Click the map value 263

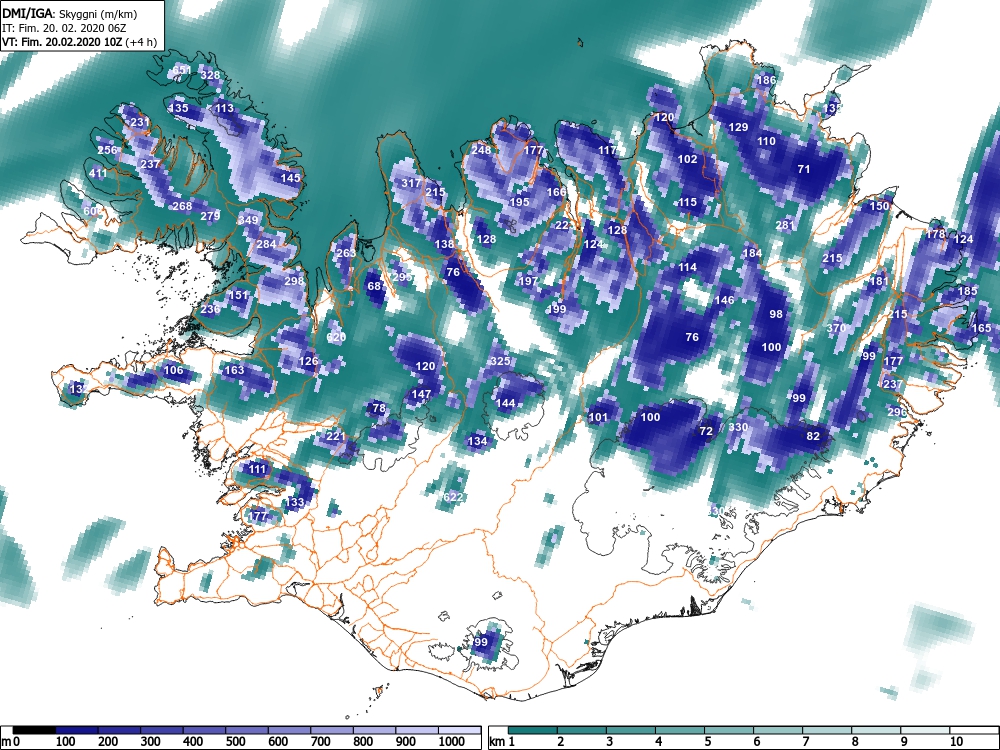346,253
